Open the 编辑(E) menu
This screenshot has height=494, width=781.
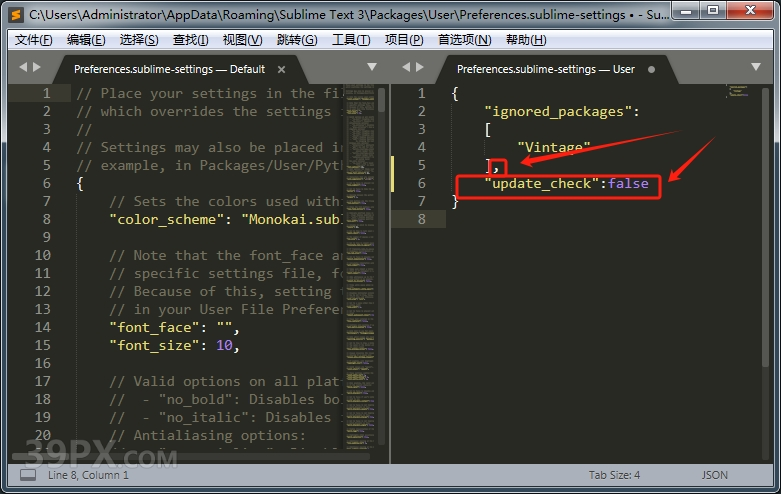click(86, 40)
